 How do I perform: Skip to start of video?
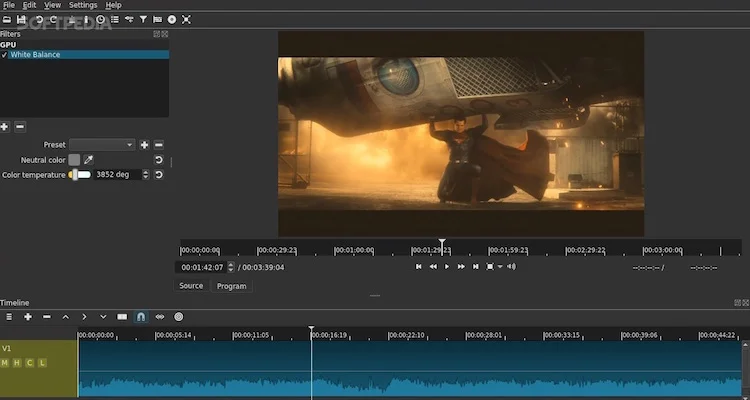(x=419, y=267)
